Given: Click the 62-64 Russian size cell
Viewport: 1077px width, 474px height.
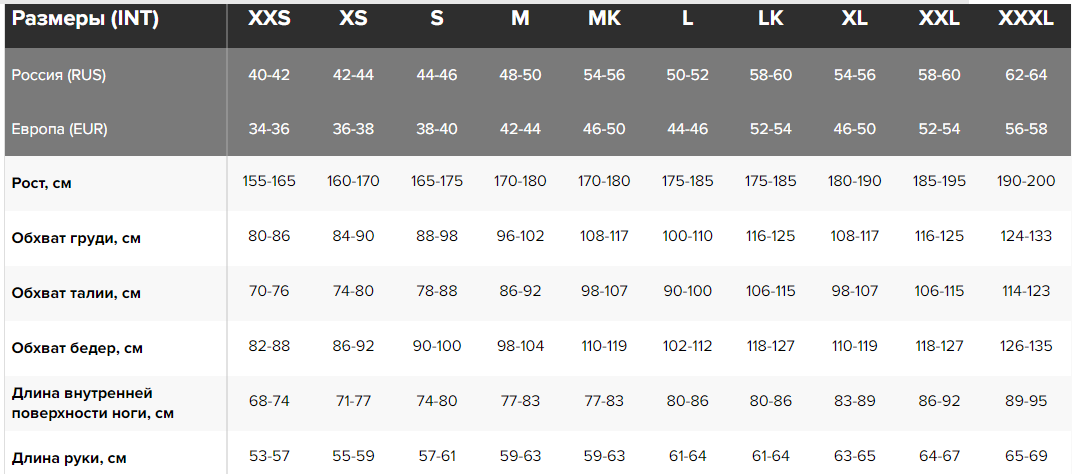Looking at the screenshot, I should tap(1025, 75).
